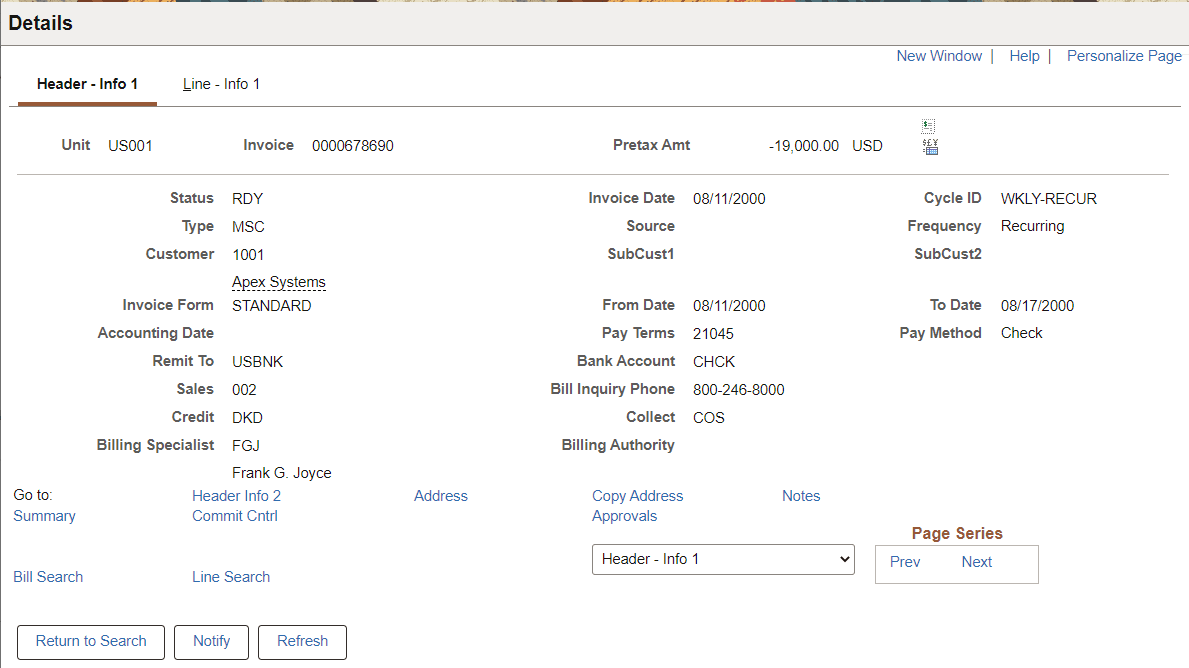Open the Page Series page selector dropdown
The width and height of the screenshot is (1189, 668).
point(723,559)
